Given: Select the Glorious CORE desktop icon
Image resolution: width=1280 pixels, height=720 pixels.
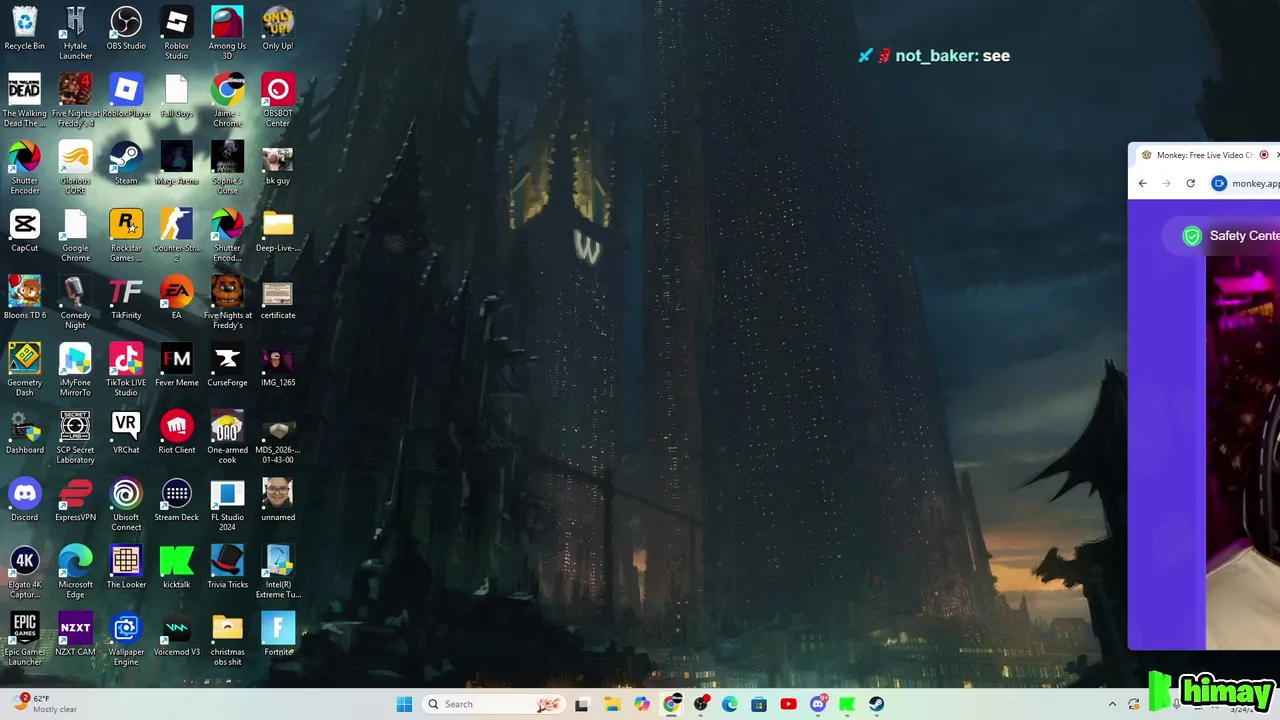Looking at the screenshot, I should [x=75, y=167].
